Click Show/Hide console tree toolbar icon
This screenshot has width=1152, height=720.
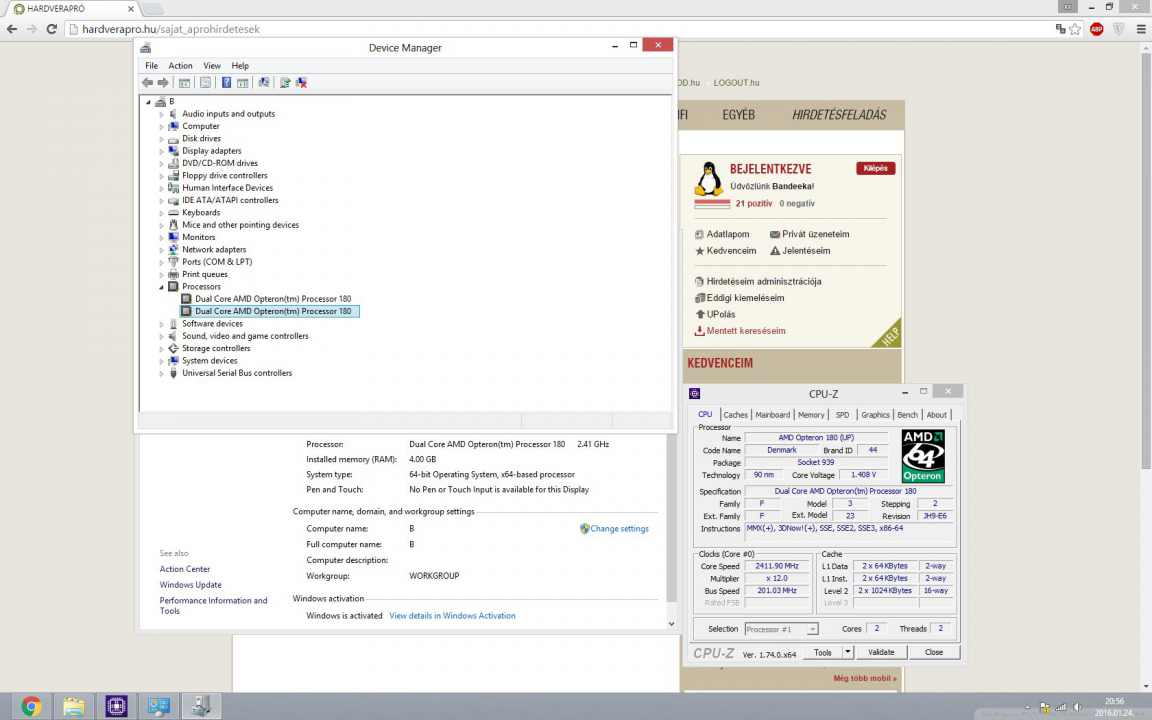pyautogui.click(x=184, y=83)
